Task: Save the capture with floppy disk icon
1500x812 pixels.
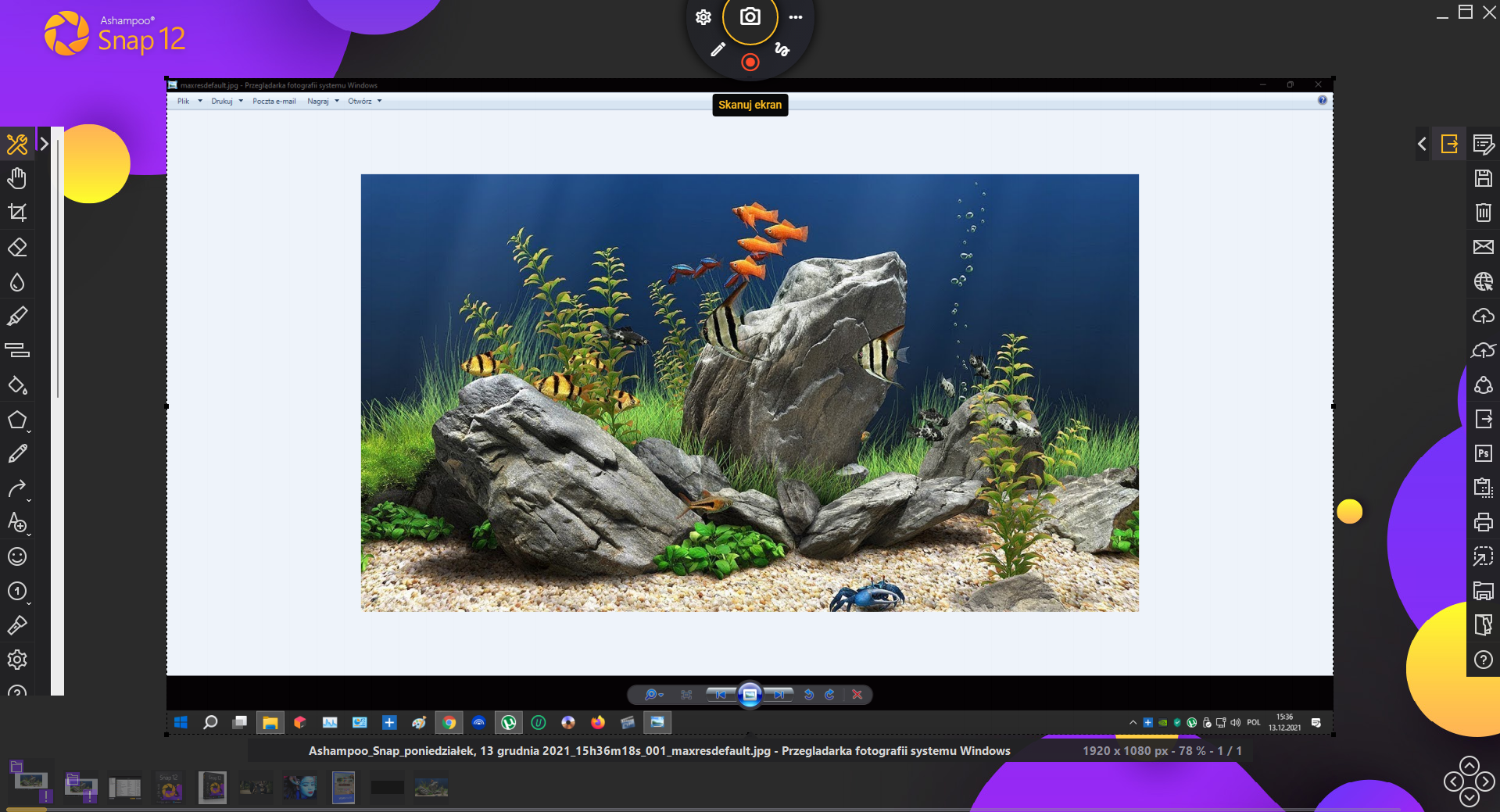Action: [1484, 178]
